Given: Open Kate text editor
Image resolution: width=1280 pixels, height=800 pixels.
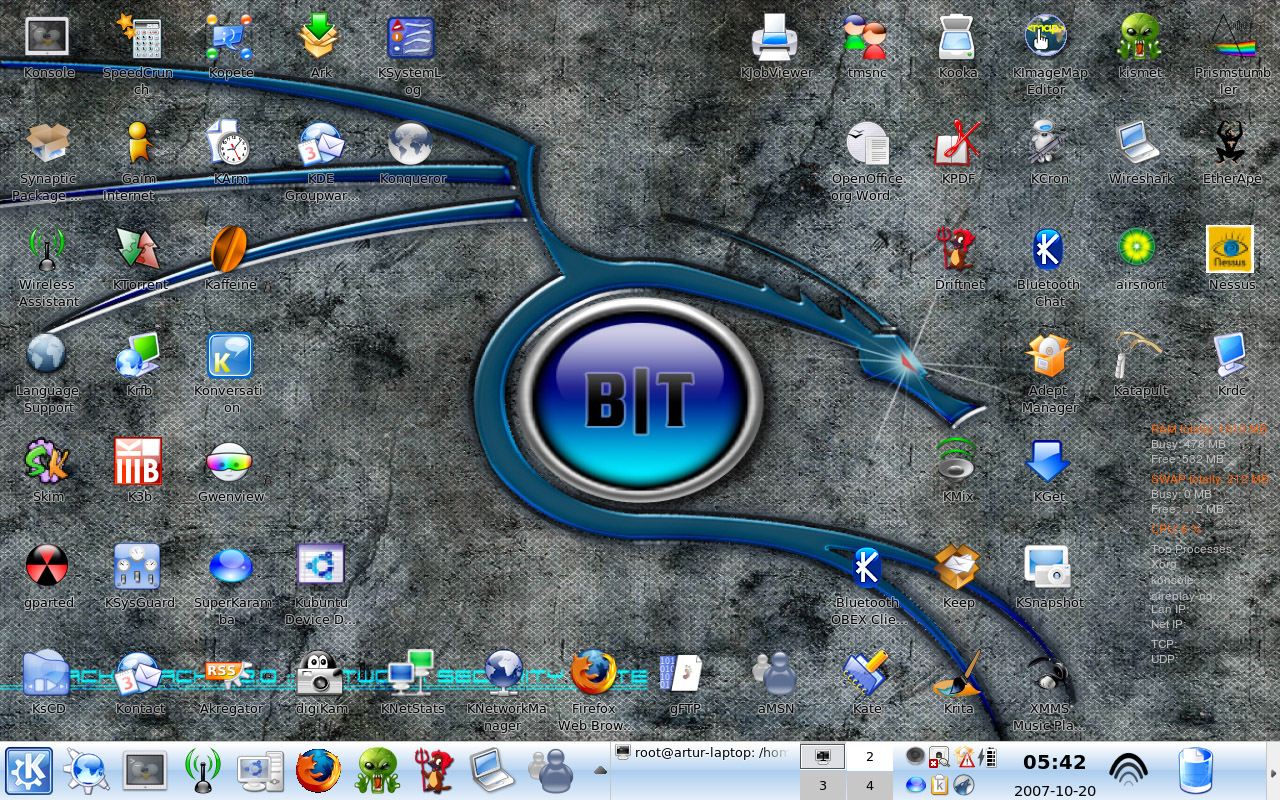Looking at the screenshot, I should coord(866,672).
